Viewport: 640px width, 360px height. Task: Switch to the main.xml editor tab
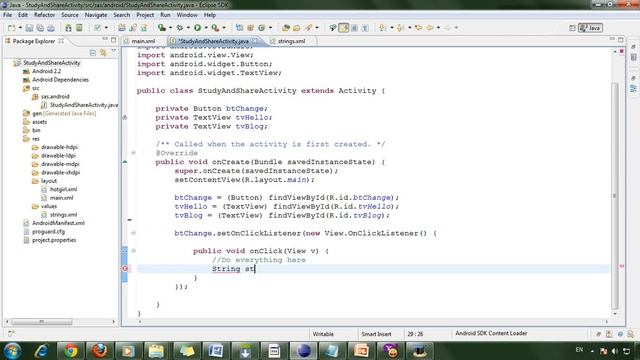143,41
